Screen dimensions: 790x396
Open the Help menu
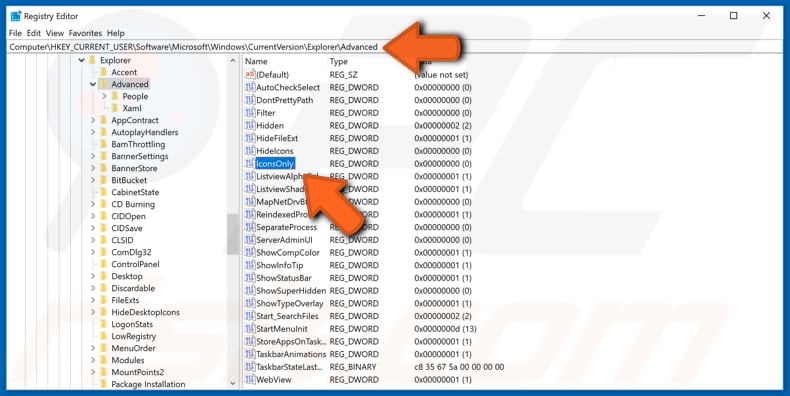pos(115,33)
